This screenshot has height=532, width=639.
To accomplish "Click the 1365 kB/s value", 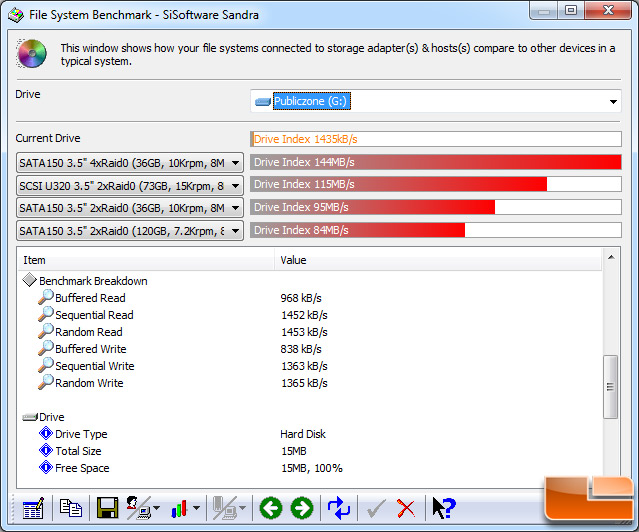I will [x=304, y=383].
